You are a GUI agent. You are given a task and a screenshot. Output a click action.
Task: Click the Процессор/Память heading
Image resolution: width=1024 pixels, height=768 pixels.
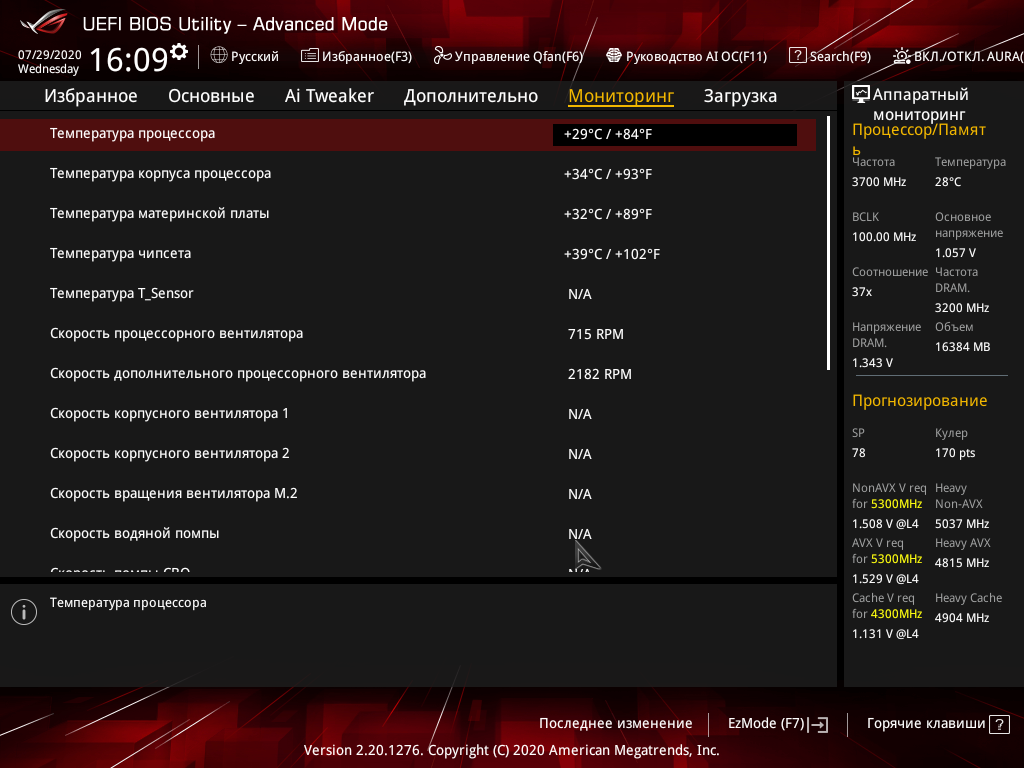(919, 138)
